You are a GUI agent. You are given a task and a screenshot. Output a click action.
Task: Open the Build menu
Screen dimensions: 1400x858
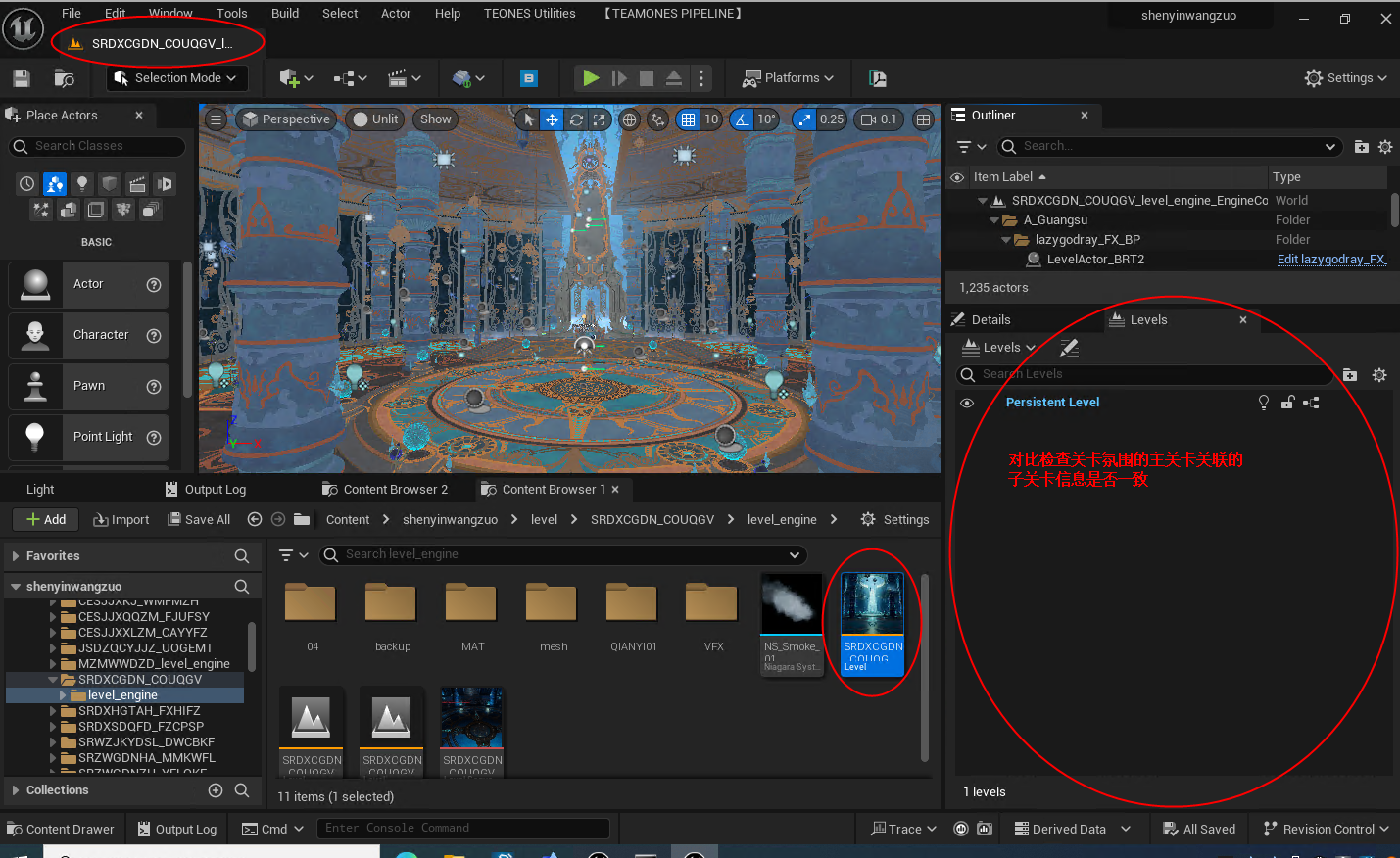(285, 14)
